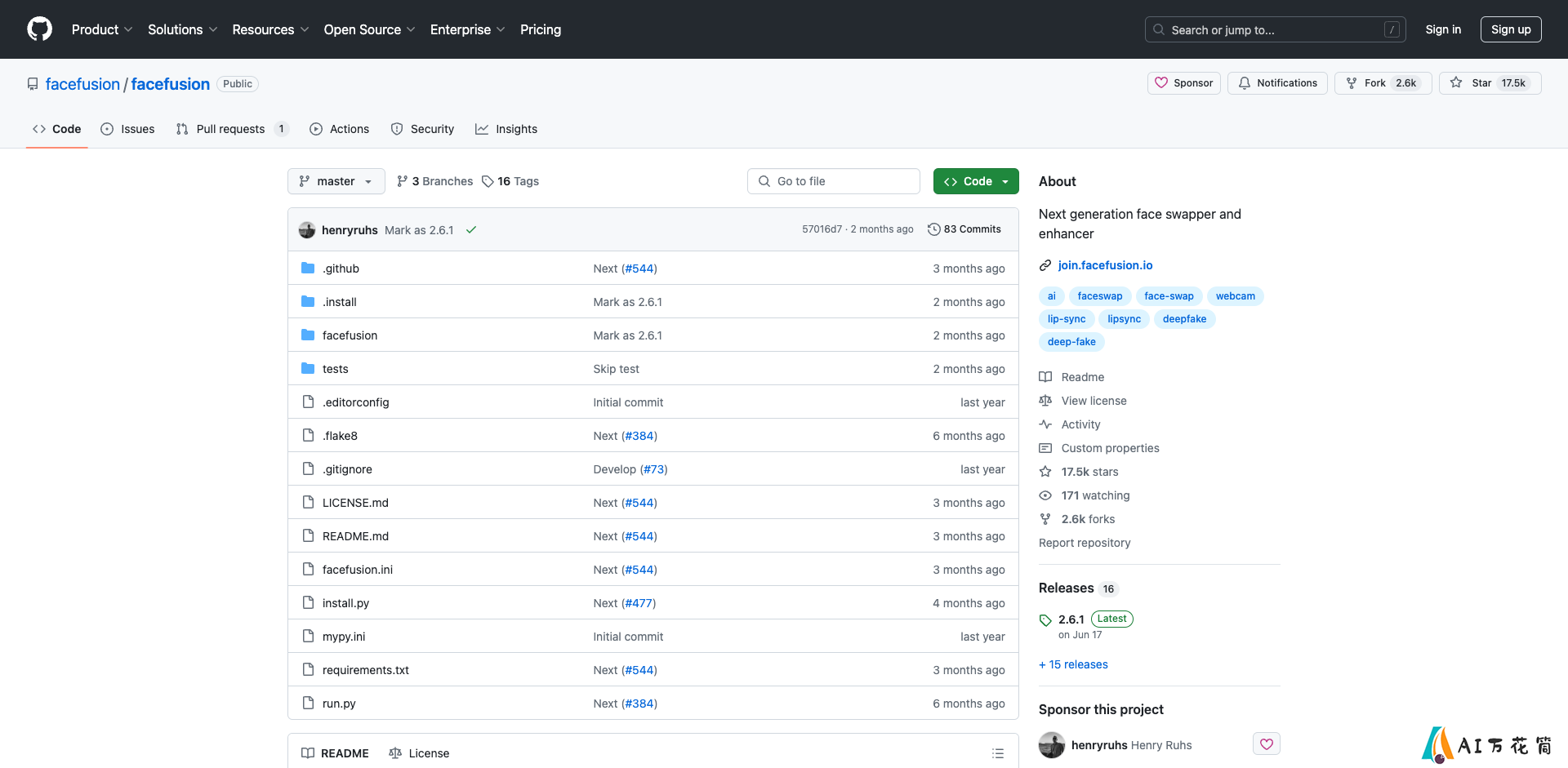Click the Go to file search box
This screenshot has height=768, width=1568.
[834, 181]
